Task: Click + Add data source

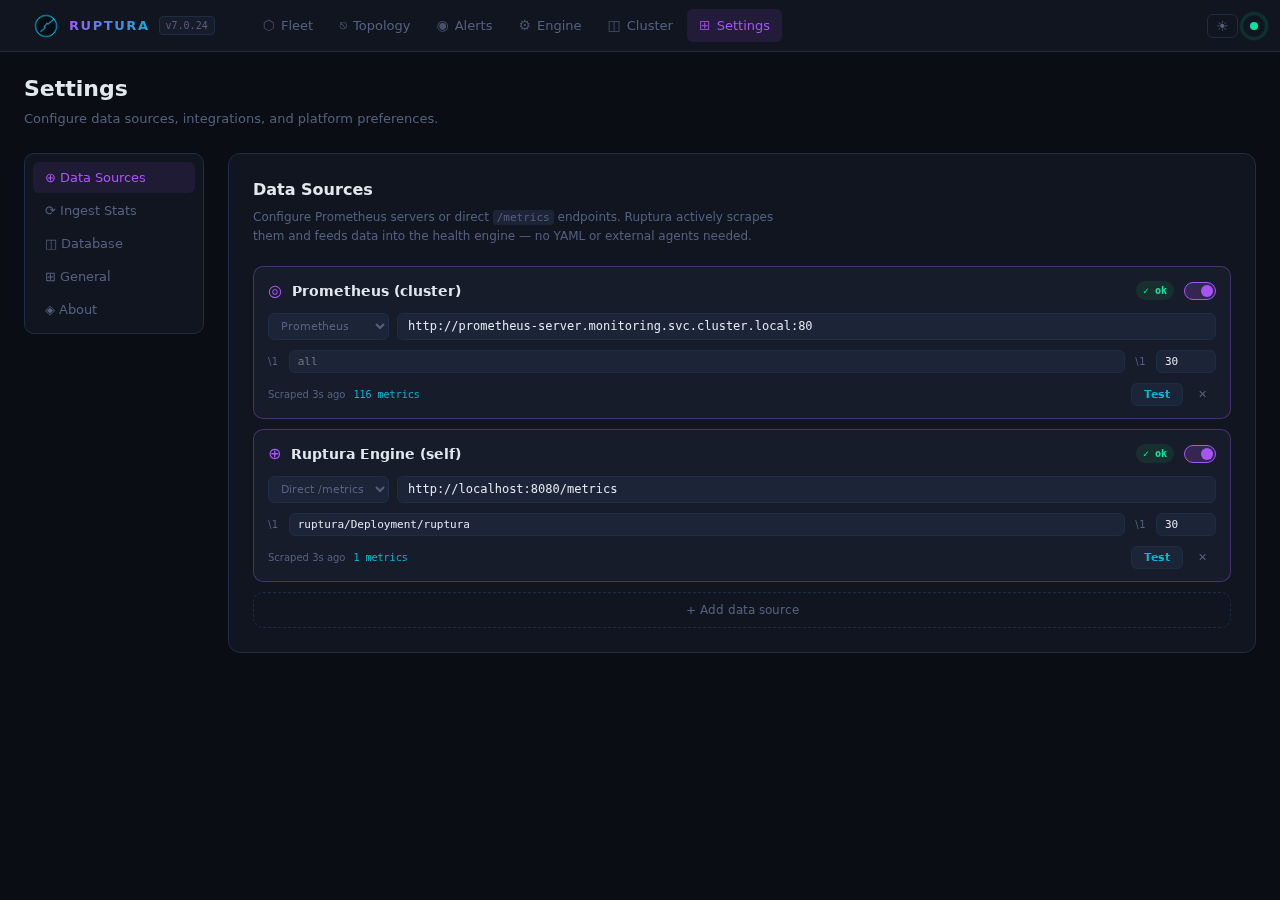Action: tap(742, 610)
